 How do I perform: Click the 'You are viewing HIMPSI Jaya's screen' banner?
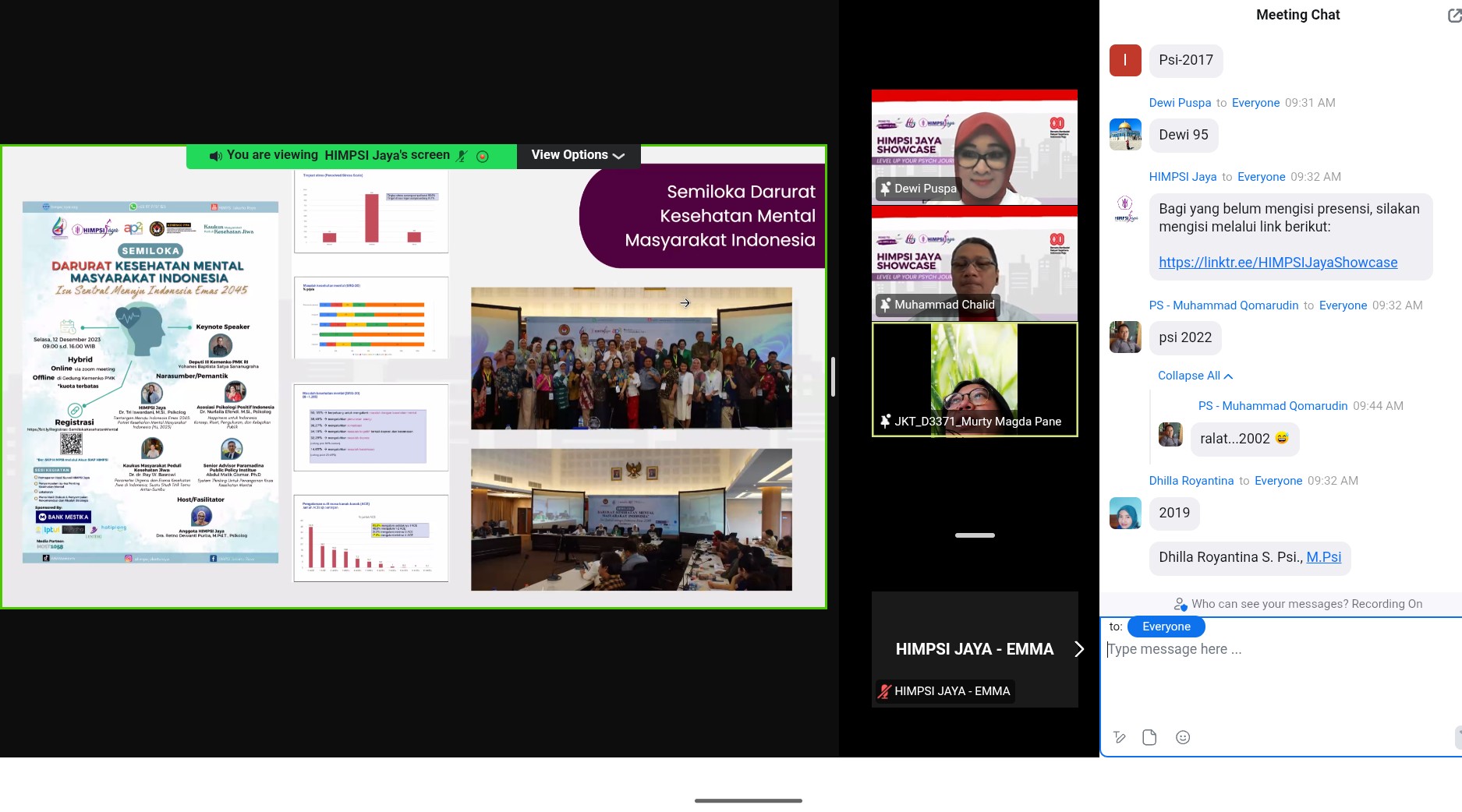coord(351,156)
